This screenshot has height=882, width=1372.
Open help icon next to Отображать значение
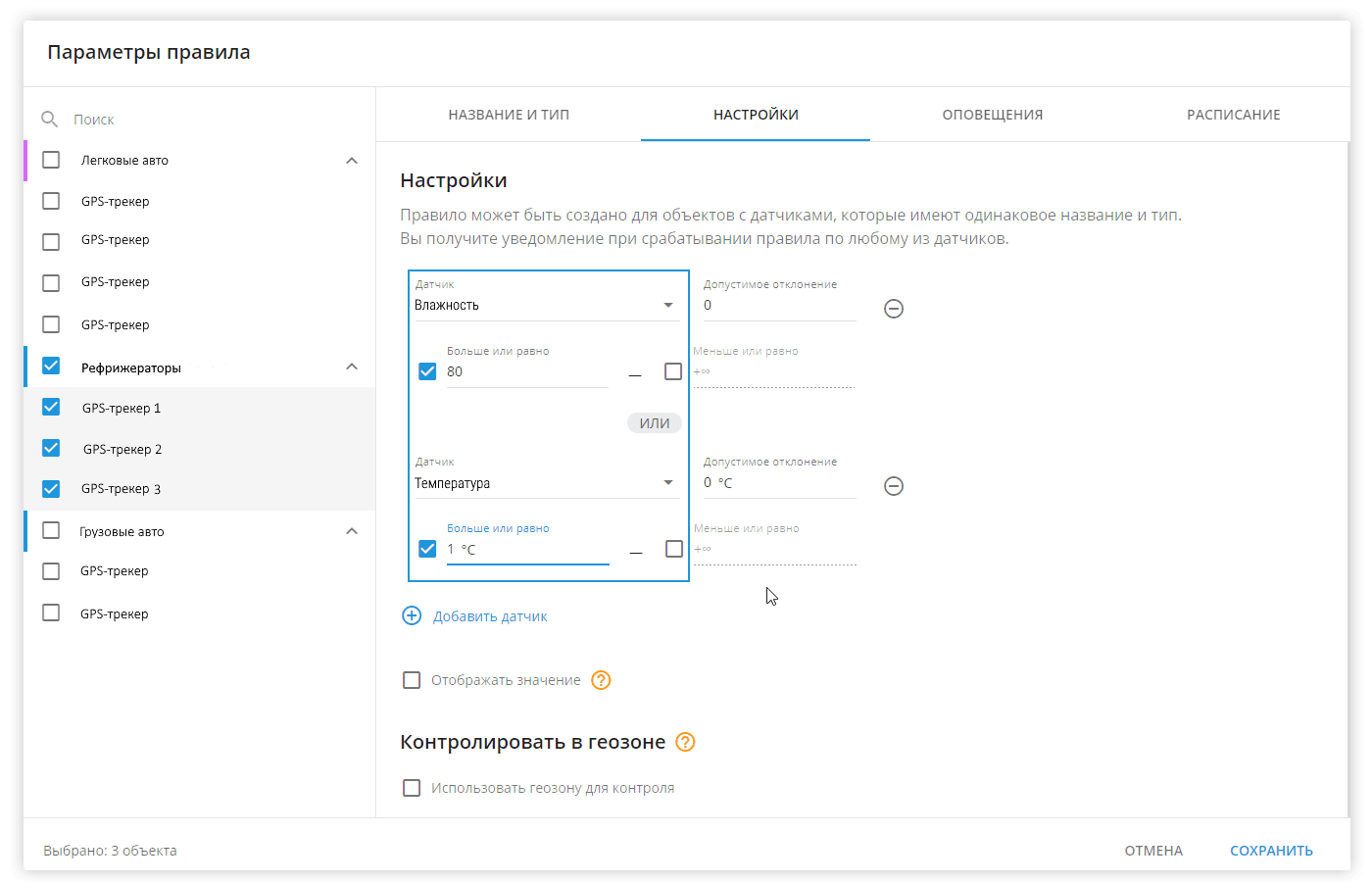tap(601, 680)
